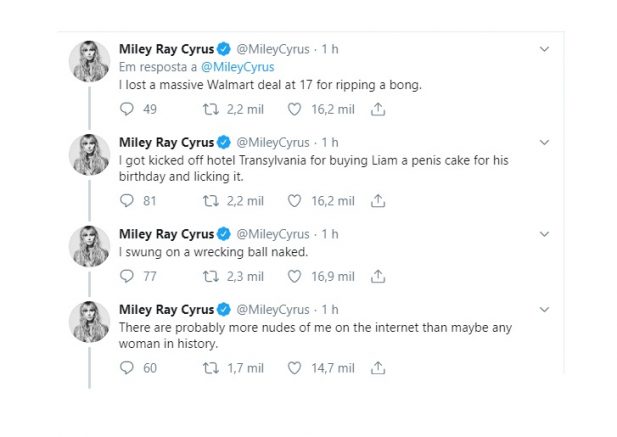Open options chevron on wrecking ball tweet
617x437 pixels.
click(x=544, y=234)
